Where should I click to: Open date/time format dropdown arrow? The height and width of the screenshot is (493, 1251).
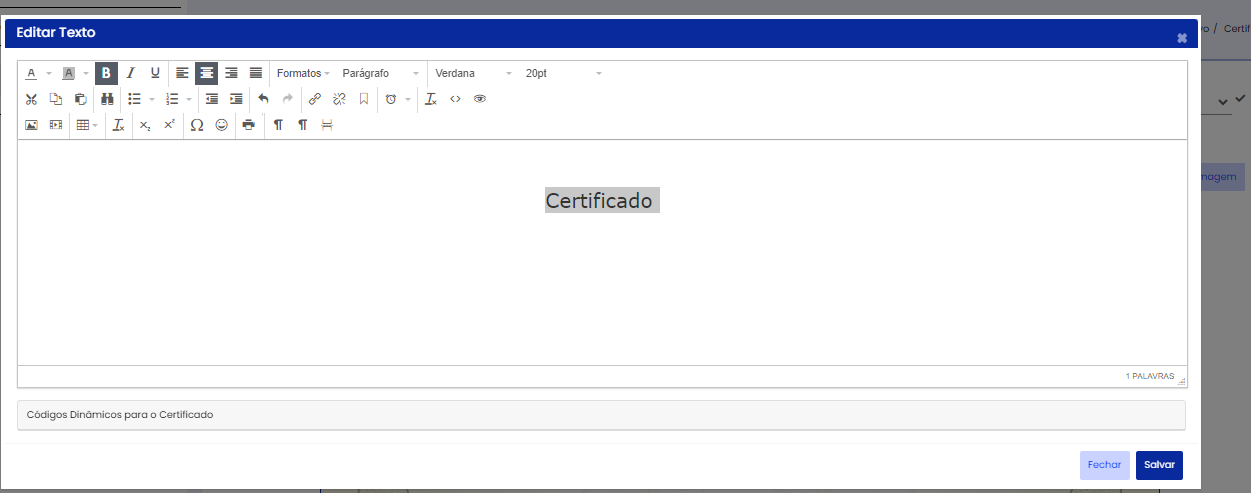[x=408, y=99]
